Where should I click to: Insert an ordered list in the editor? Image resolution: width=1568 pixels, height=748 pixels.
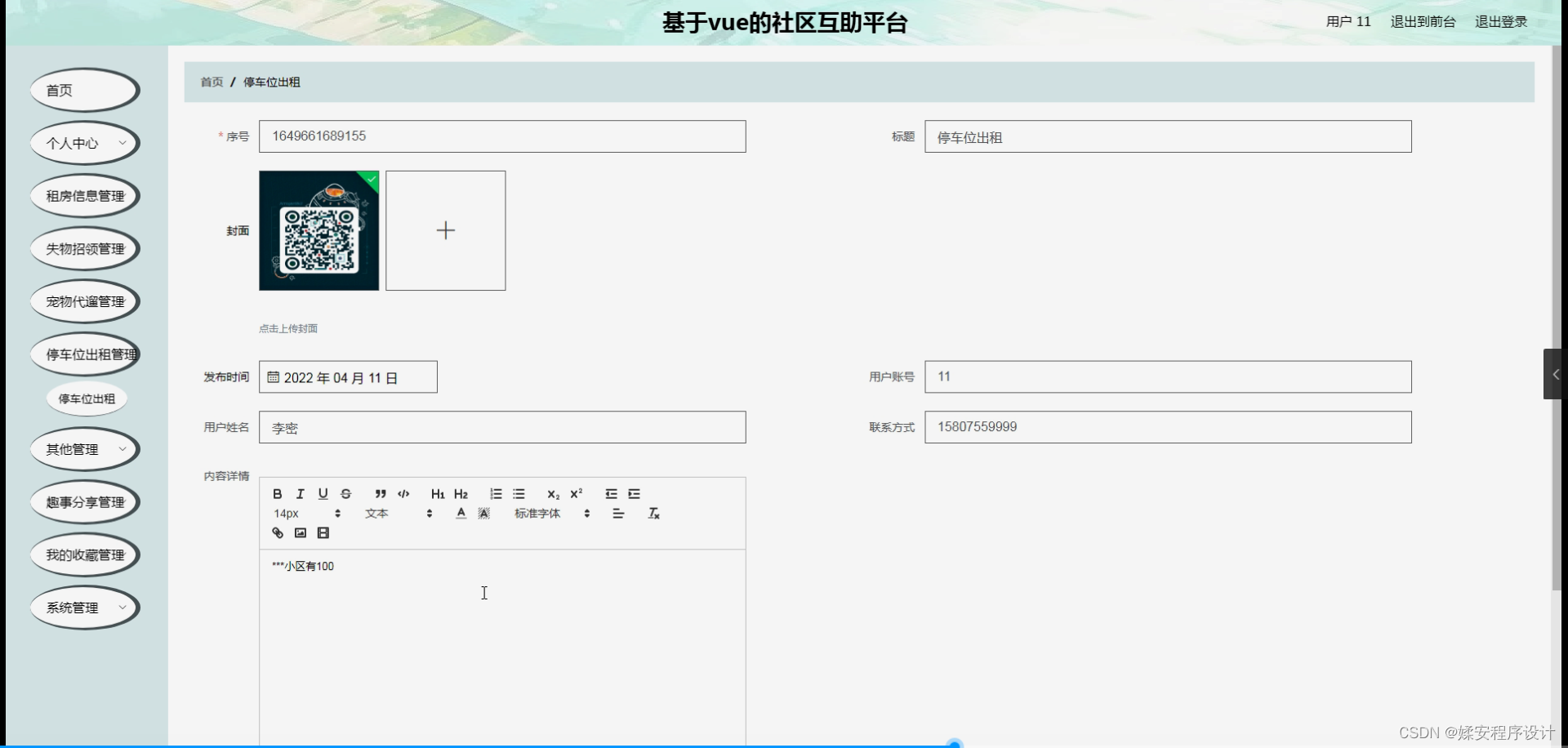pyautogui.click(x=496, y=493)
